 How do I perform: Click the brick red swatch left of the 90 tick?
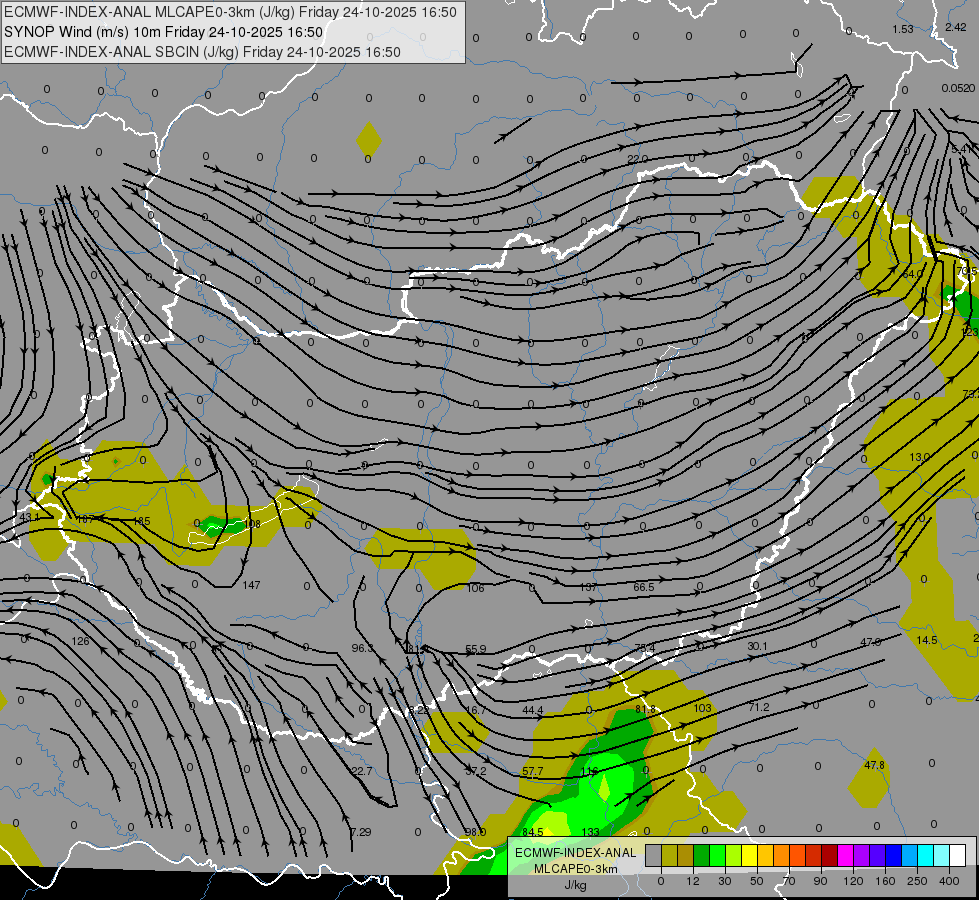[814, 855]
